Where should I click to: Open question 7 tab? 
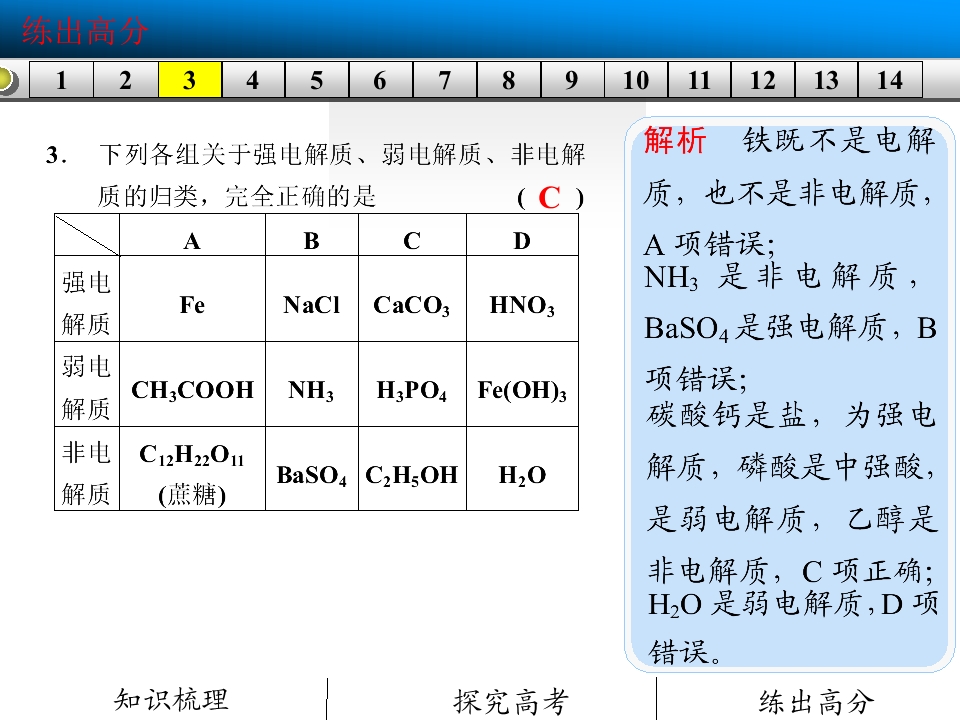pos(444,80)
